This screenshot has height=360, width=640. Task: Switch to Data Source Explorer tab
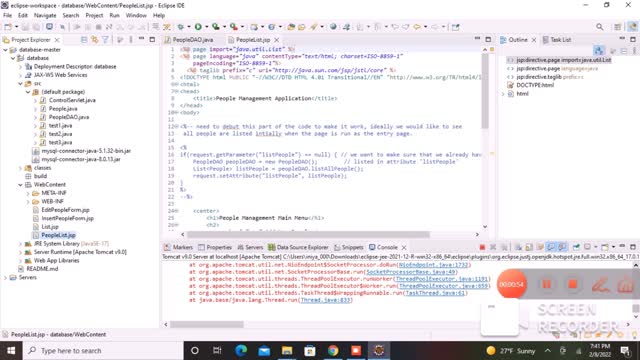298,247
